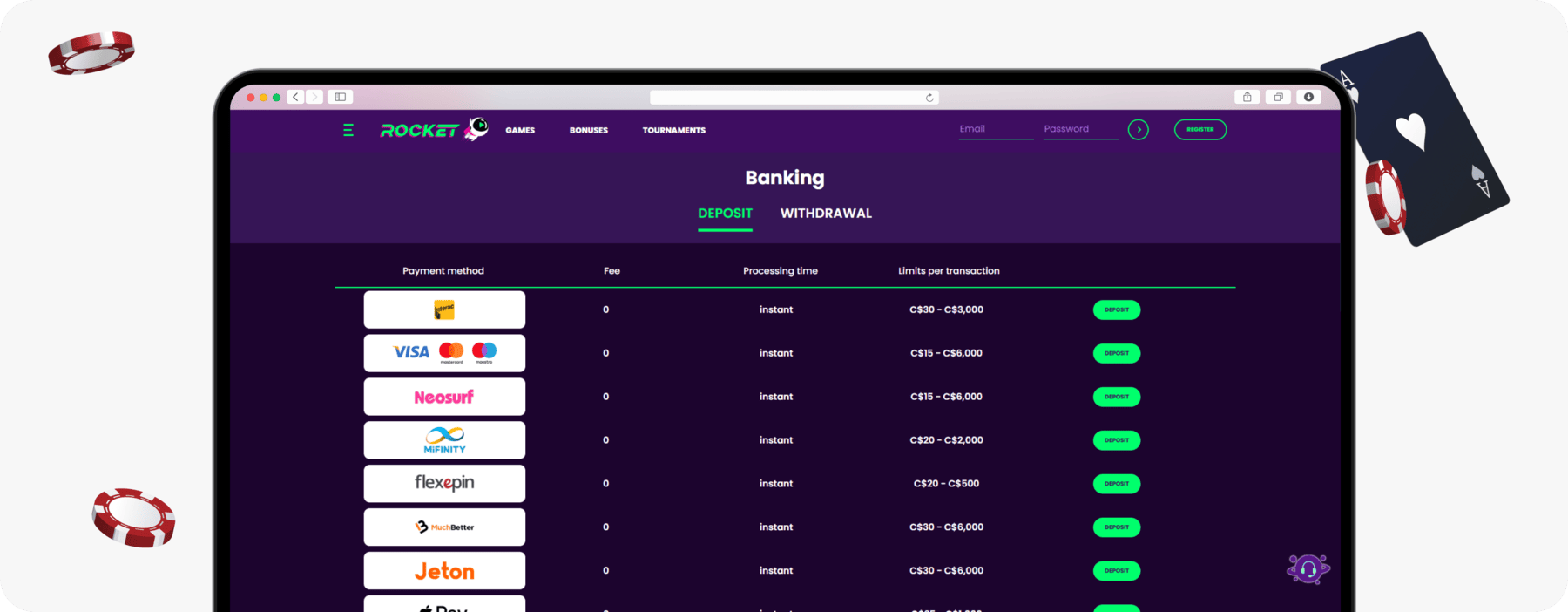Select the Neosurf payment method

[444, 397]
